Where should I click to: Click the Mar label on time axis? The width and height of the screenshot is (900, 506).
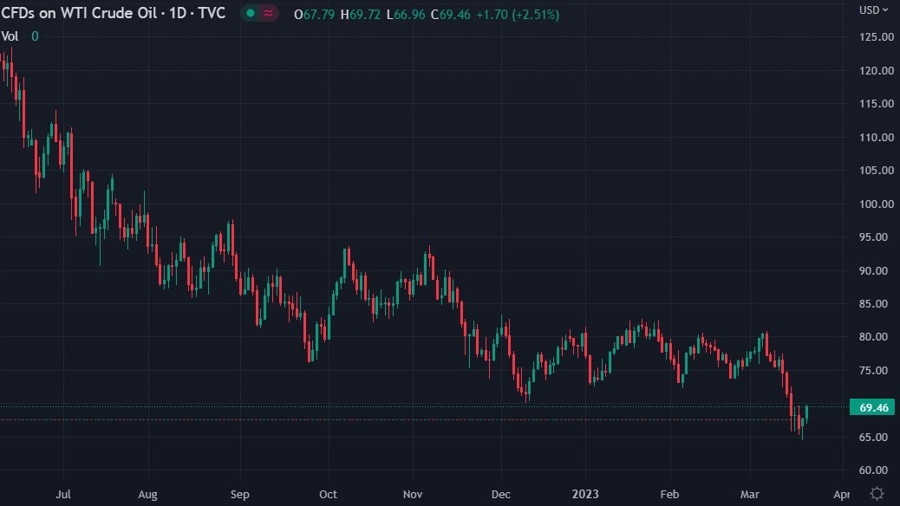750,494
